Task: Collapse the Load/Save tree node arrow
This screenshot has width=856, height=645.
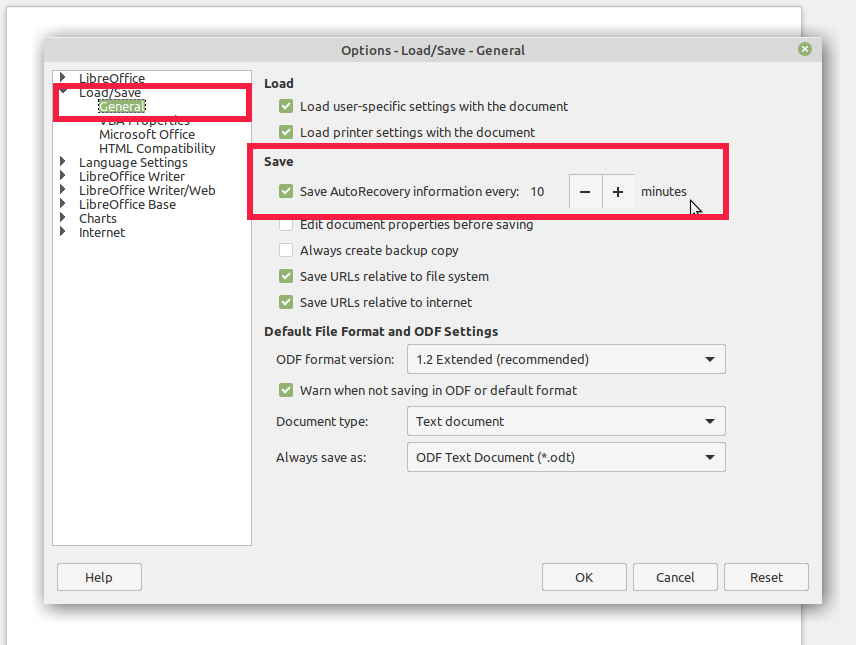Action: pyautogui.click(x=63, y=91)
